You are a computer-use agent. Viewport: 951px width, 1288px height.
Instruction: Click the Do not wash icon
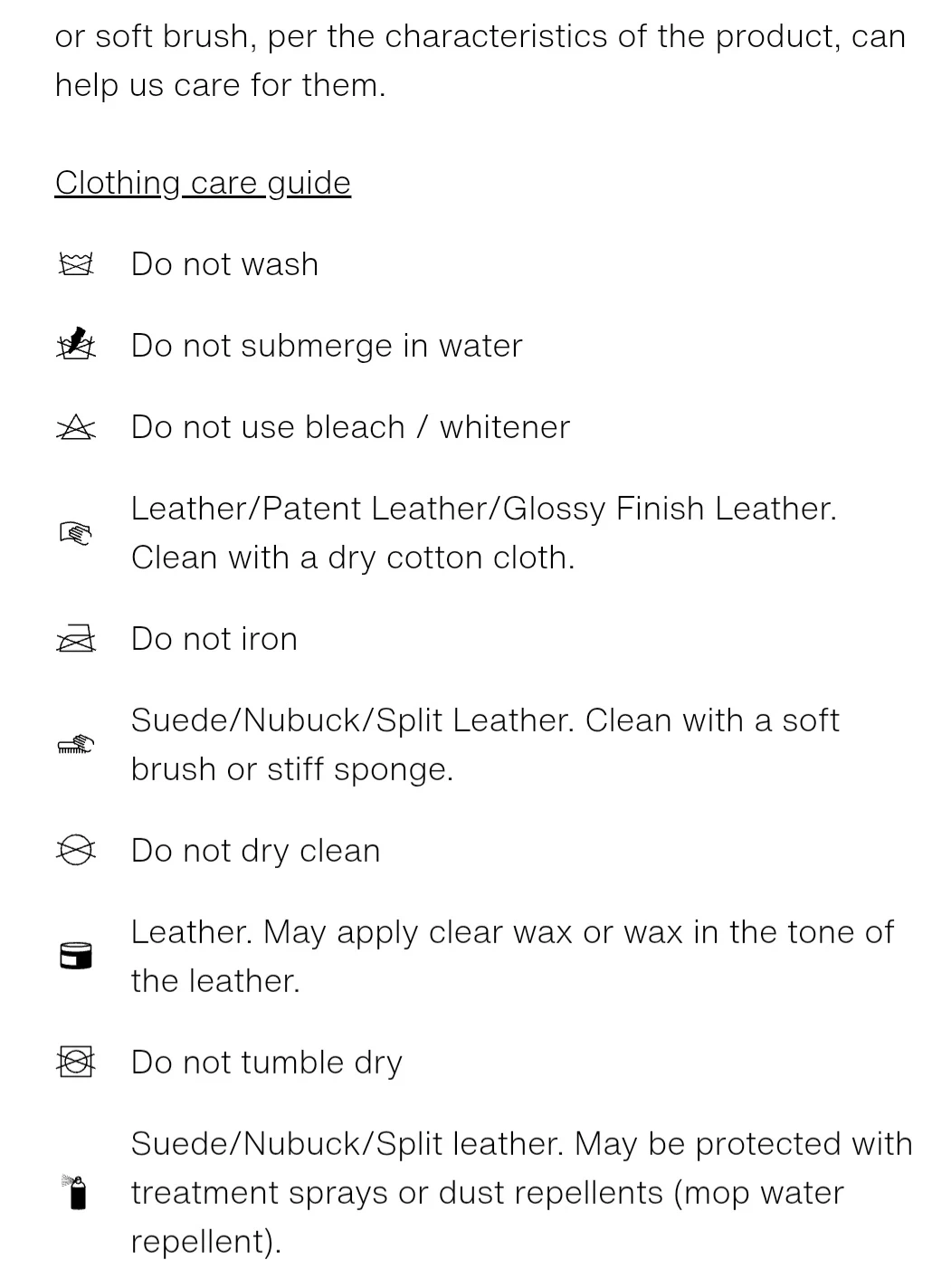[76, 264]
